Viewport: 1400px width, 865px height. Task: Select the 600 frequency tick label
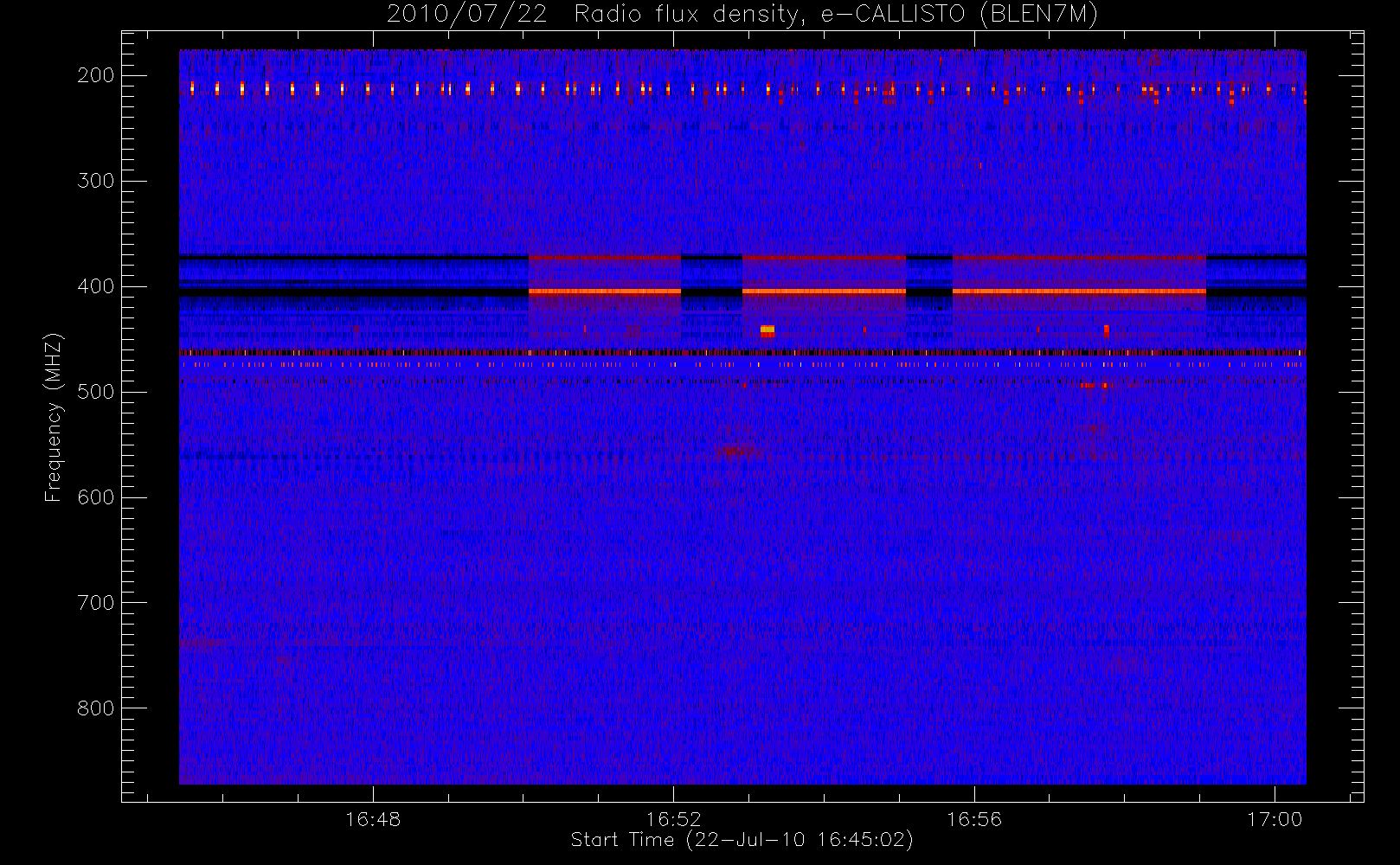(96, 497)
